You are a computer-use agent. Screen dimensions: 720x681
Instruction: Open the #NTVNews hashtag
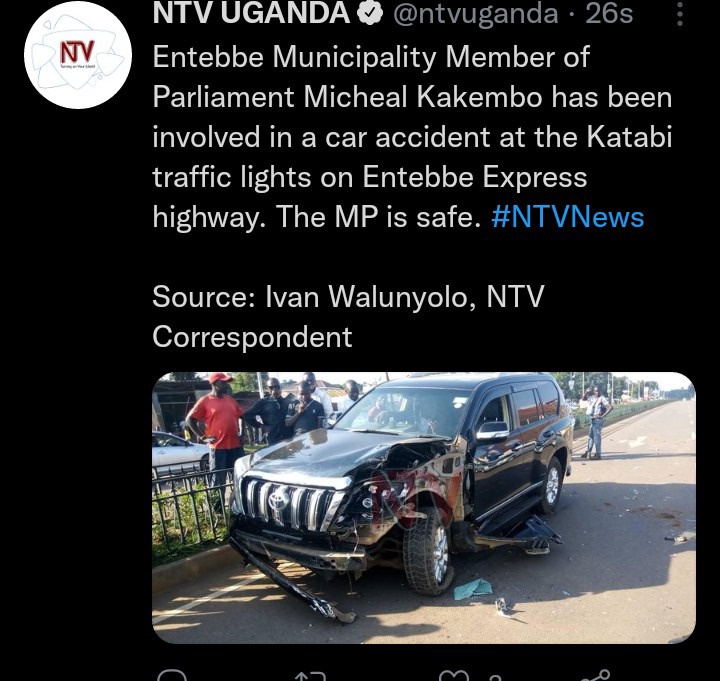coord(568,217)
